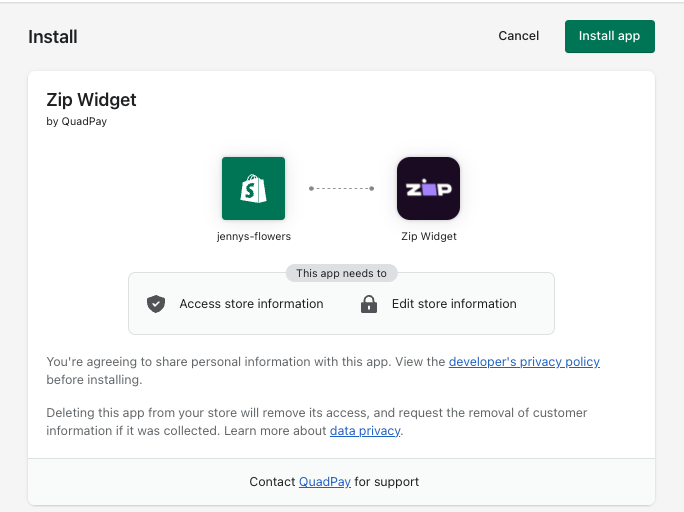Click the 'Zip Widget' label under logo
Screen dimensions: 684x512
pyautogui.click(x=429, y=236)
